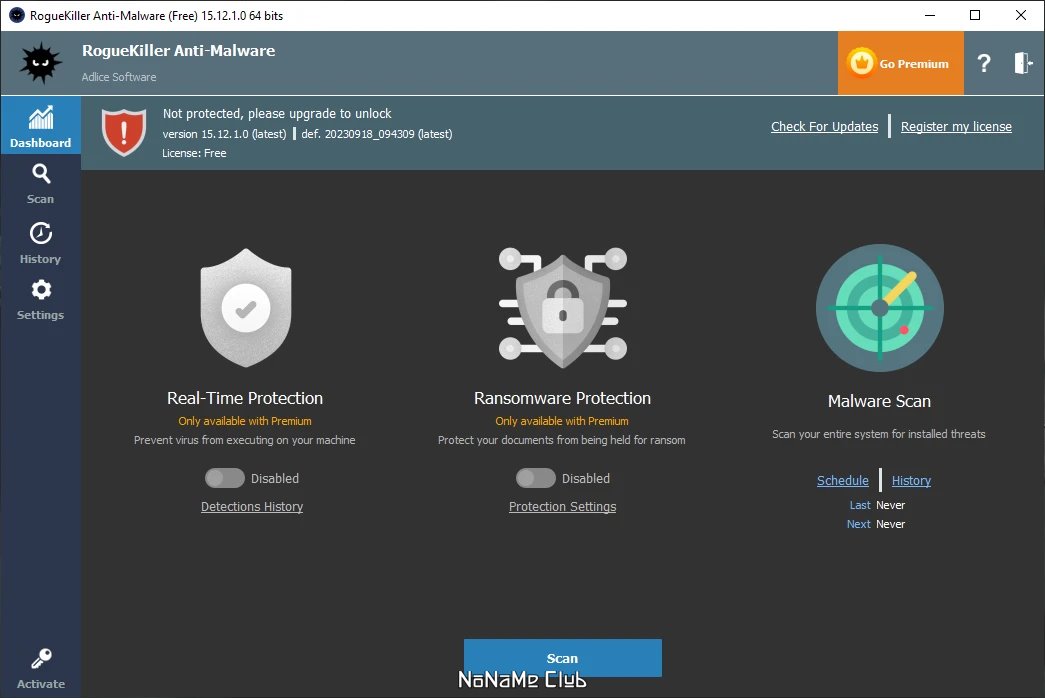The height and width of the screenshot is (698, 1045).
Task: Toggle the Real-Time Protection switch
Action: point(225,478)
